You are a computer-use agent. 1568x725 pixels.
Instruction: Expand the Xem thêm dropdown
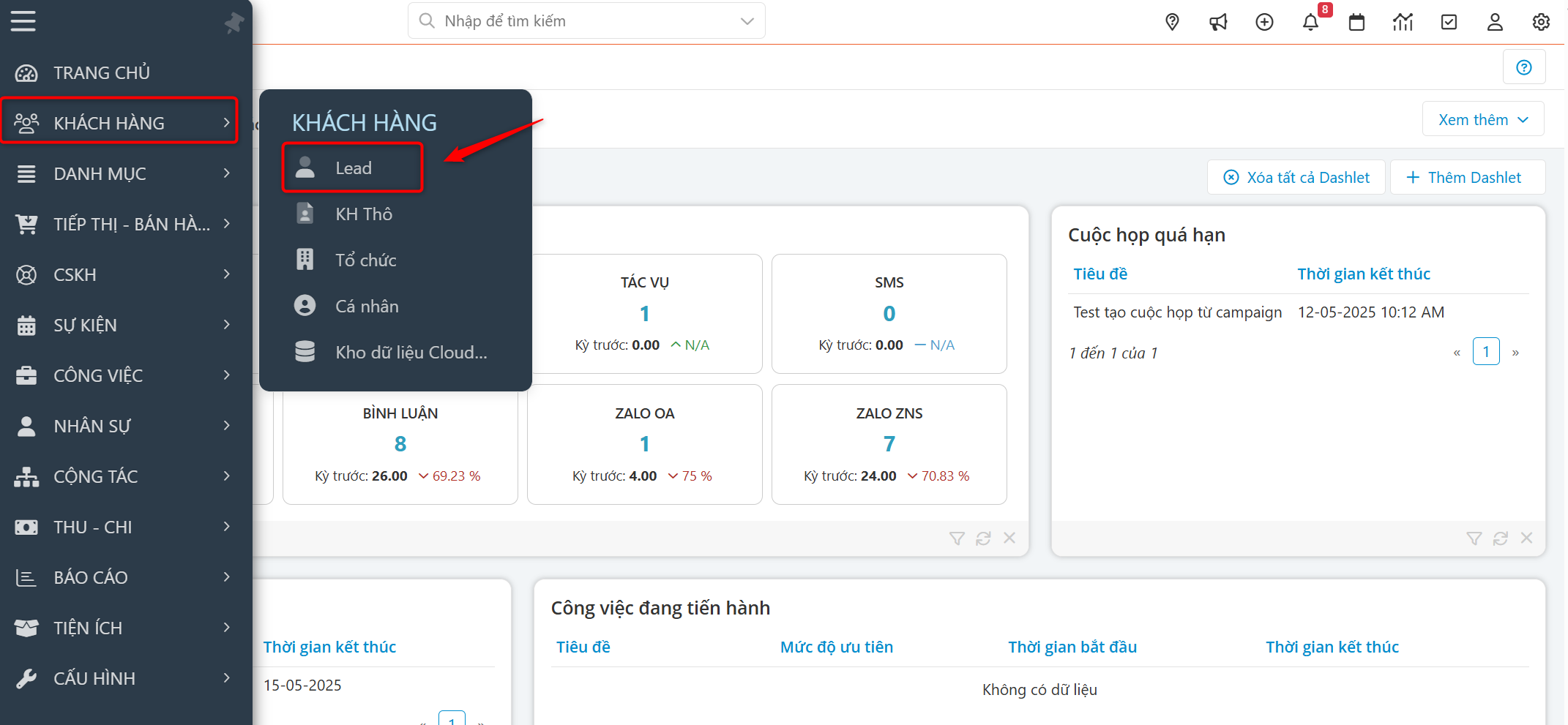[1483, 119]
